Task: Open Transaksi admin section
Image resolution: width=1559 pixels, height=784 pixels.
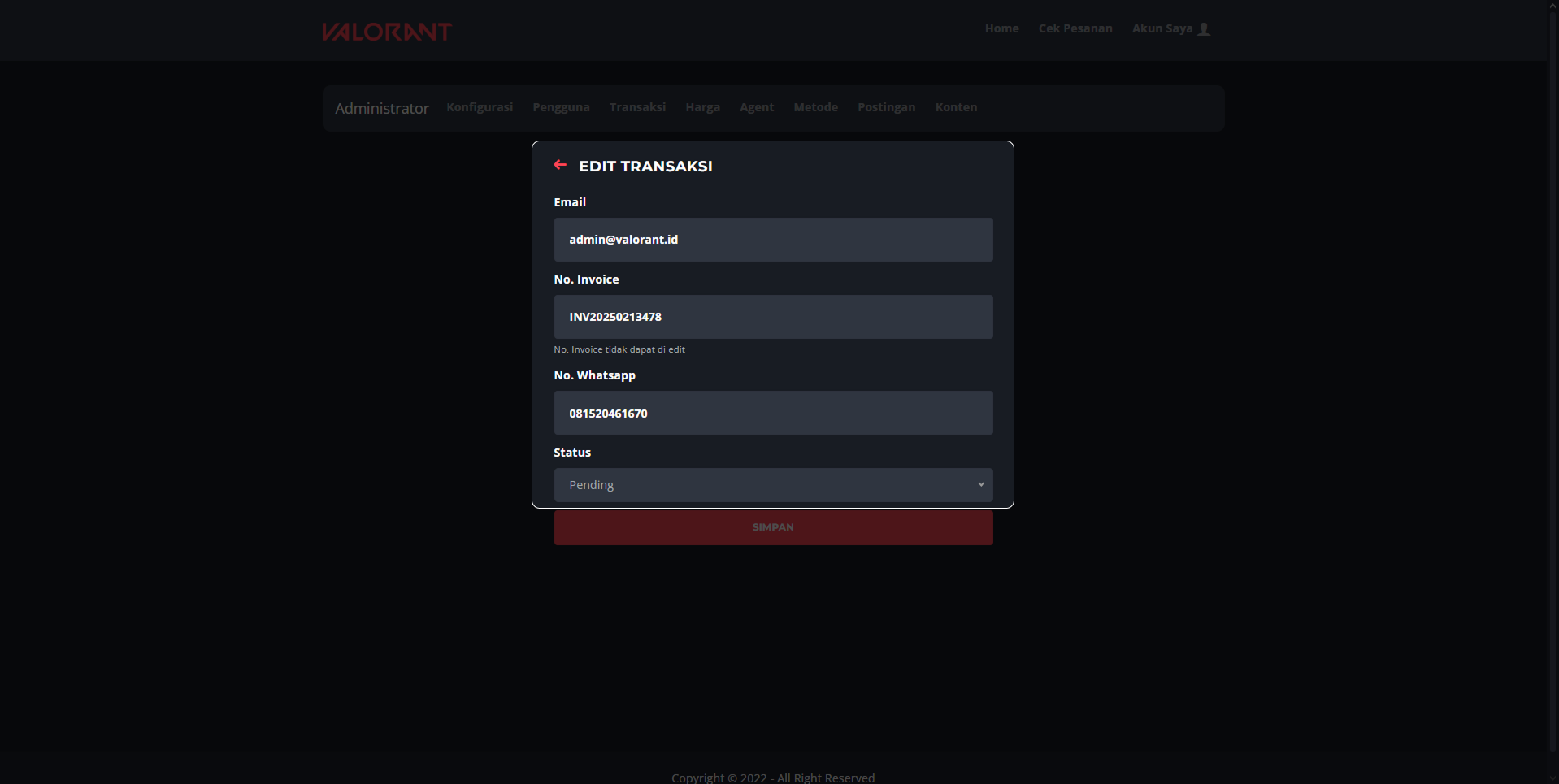Action: [637, 107]
